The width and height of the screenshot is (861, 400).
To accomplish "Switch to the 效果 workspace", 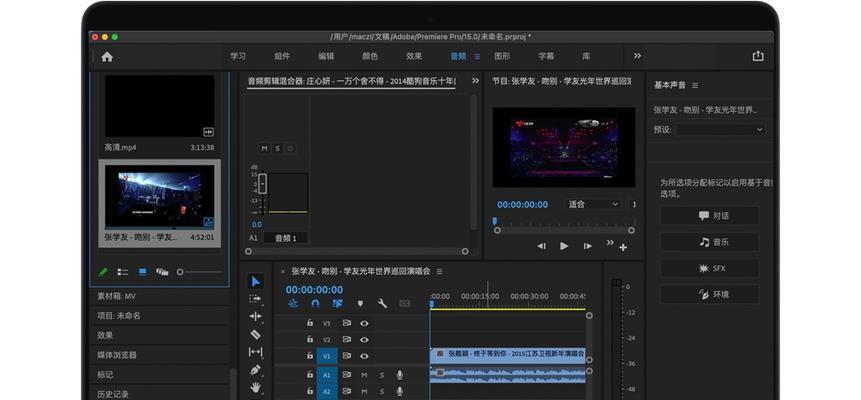I will click(x=413, y=56).
